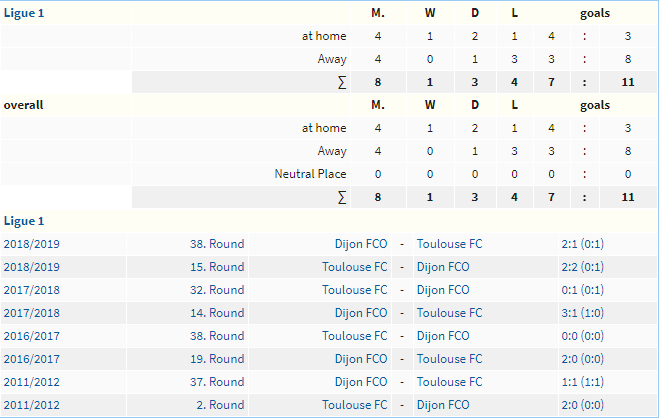Open the 2011/2012 season in the 2. Round row
Image resolution: width=659 pixels, height=418 pixels.
click(32, 405)
